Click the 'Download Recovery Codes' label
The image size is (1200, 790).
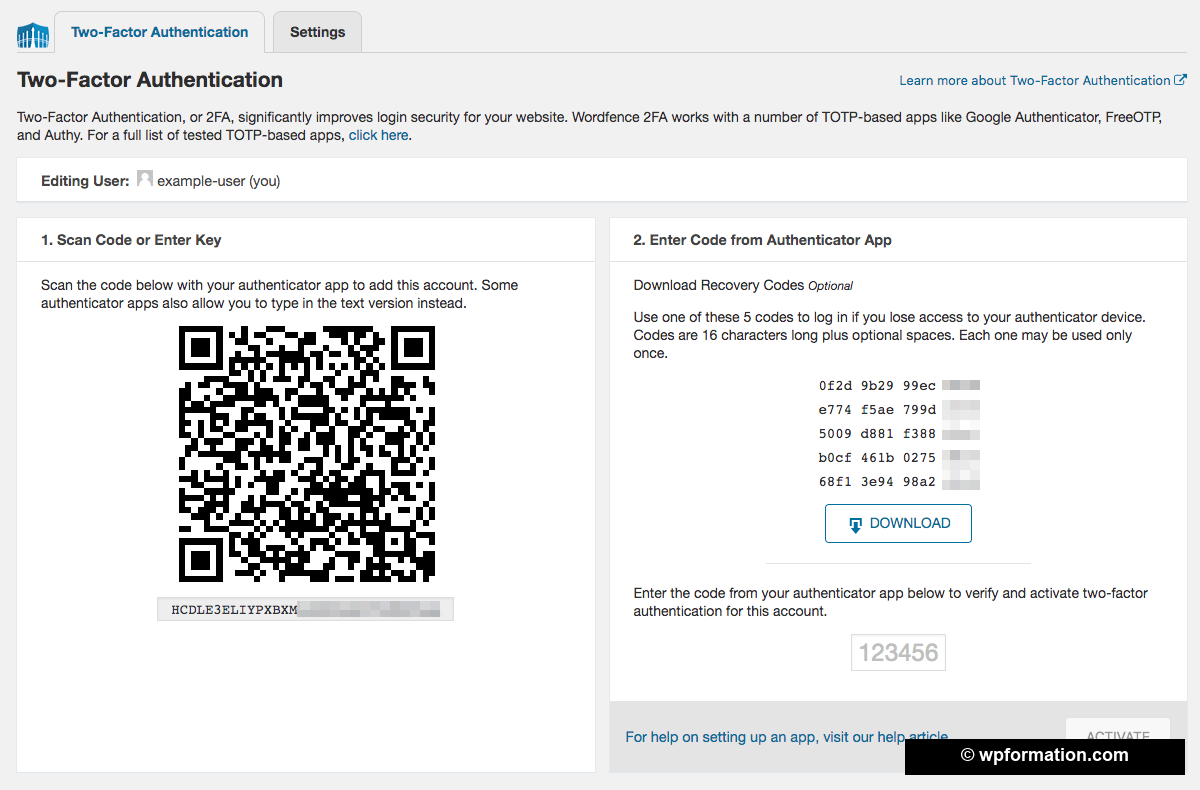tap(719, 285)
